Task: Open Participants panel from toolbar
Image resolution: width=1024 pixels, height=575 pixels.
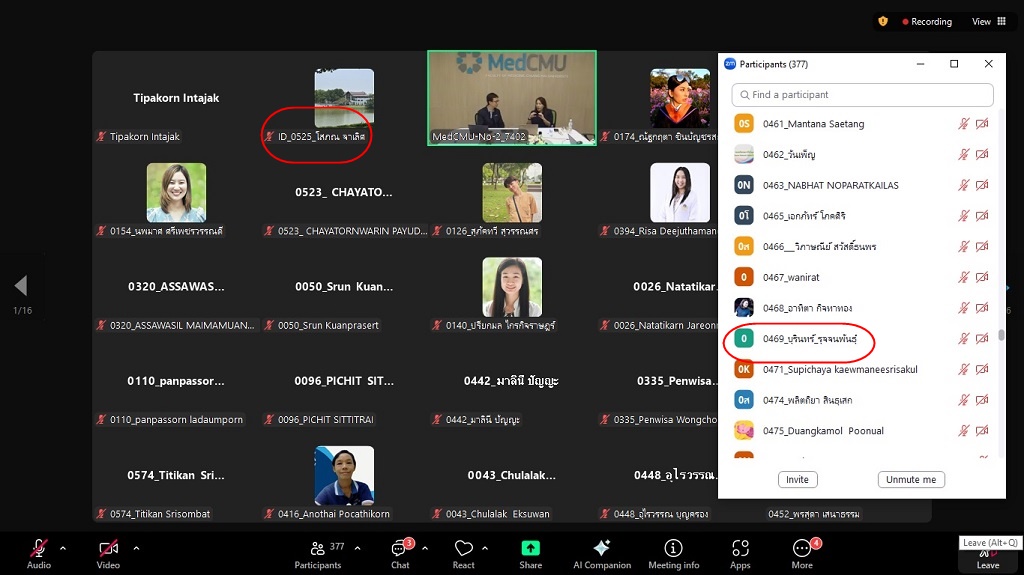Action: click(318, 553)
